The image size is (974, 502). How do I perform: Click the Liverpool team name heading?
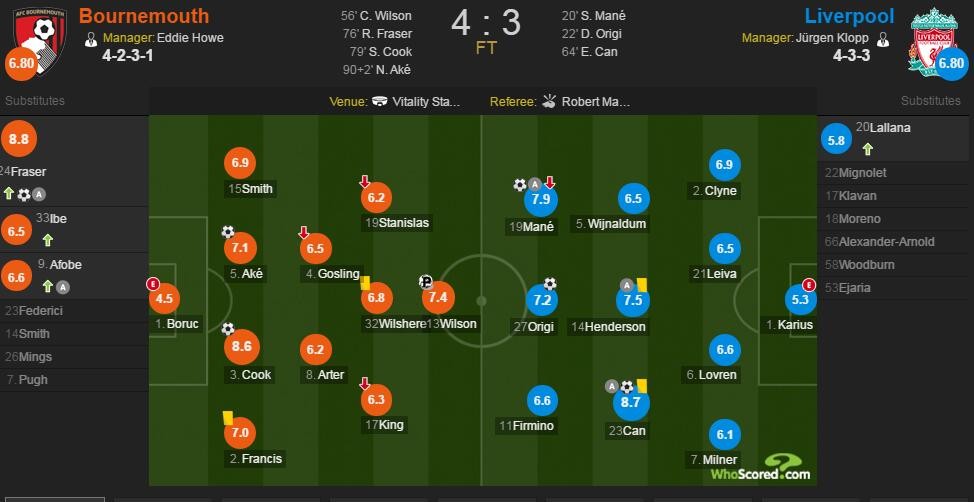coord(849,16)
